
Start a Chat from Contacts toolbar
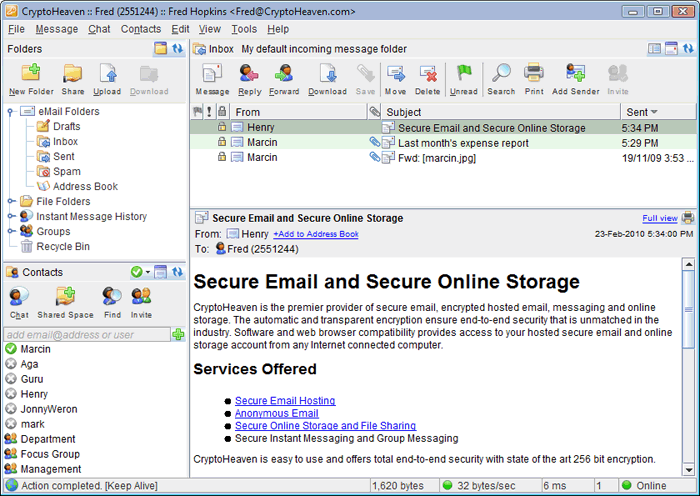click(19, 297)
